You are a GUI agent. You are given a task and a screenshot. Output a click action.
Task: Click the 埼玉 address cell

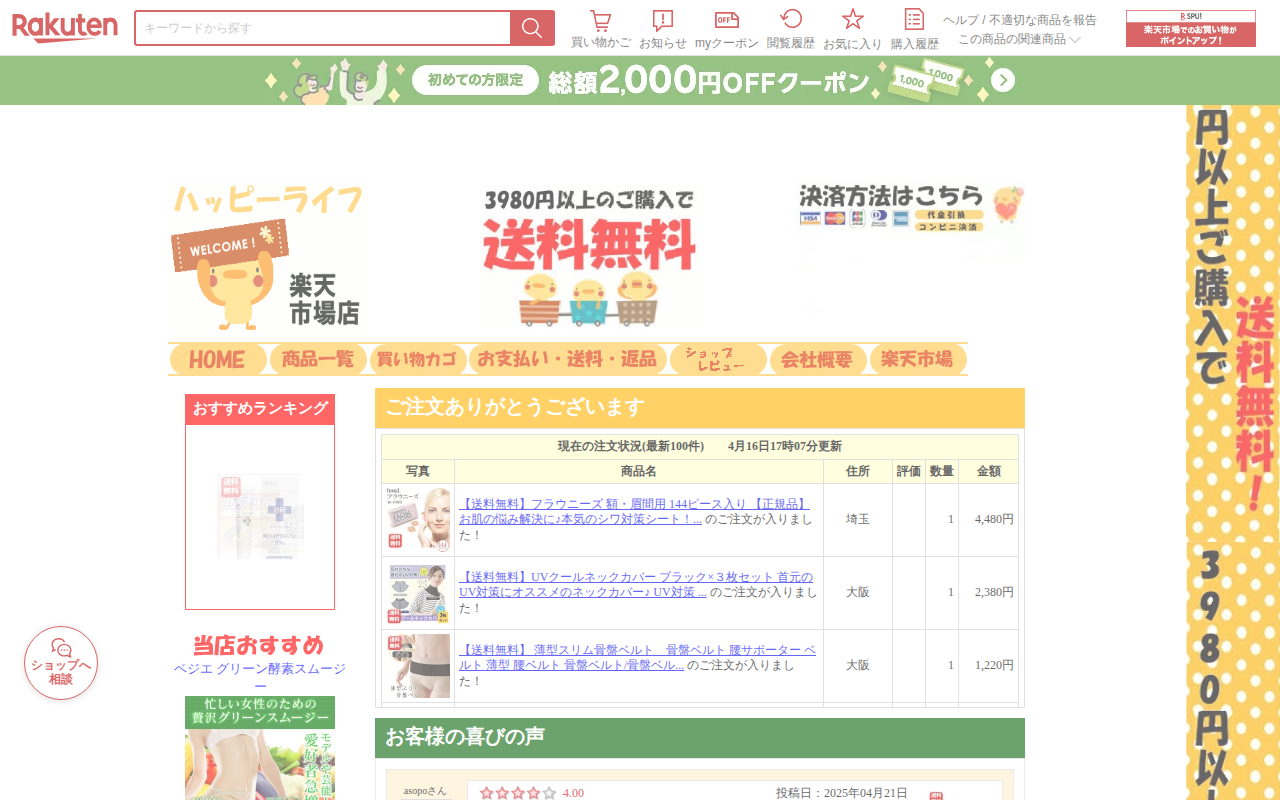(x=858, y=520)
